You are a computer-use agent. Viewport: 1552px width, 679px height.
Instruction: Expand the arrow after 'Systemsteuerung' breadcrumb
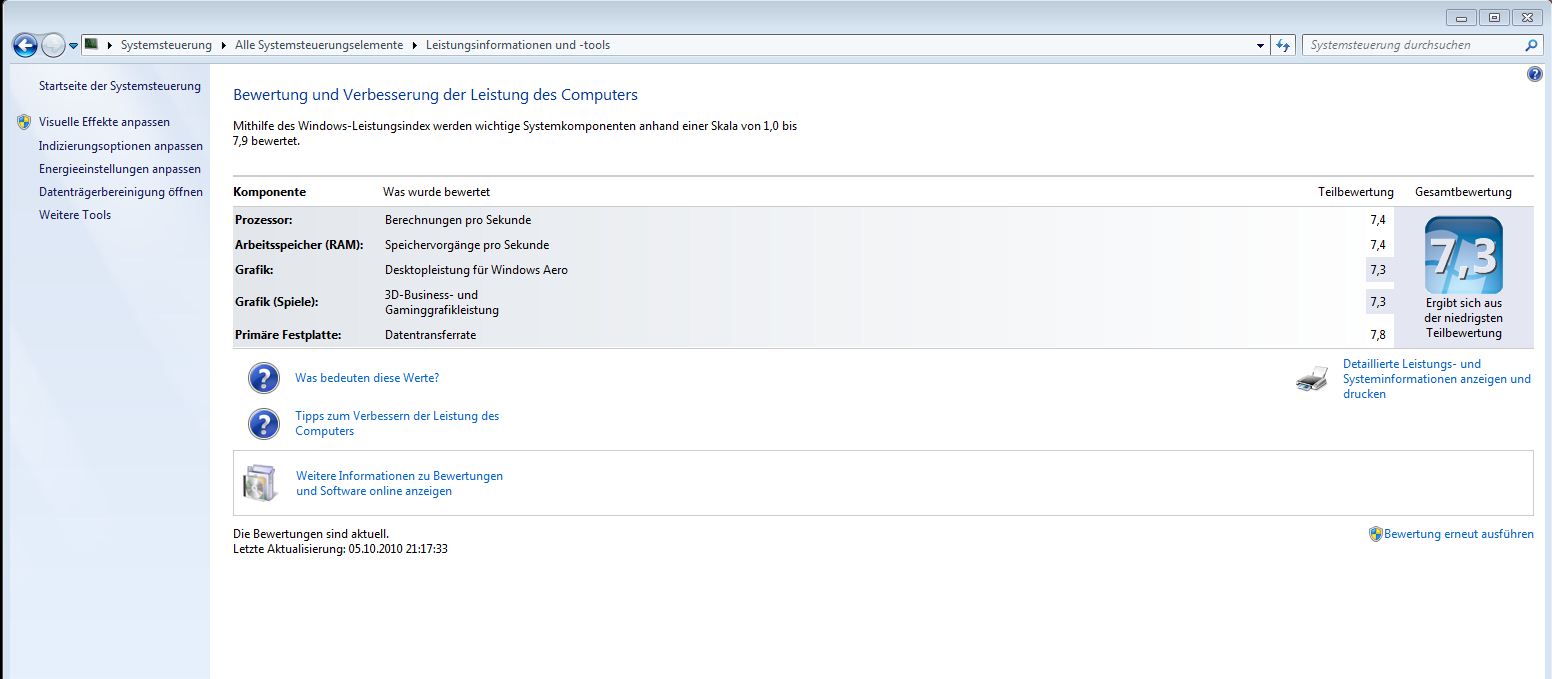coord(224,45)
